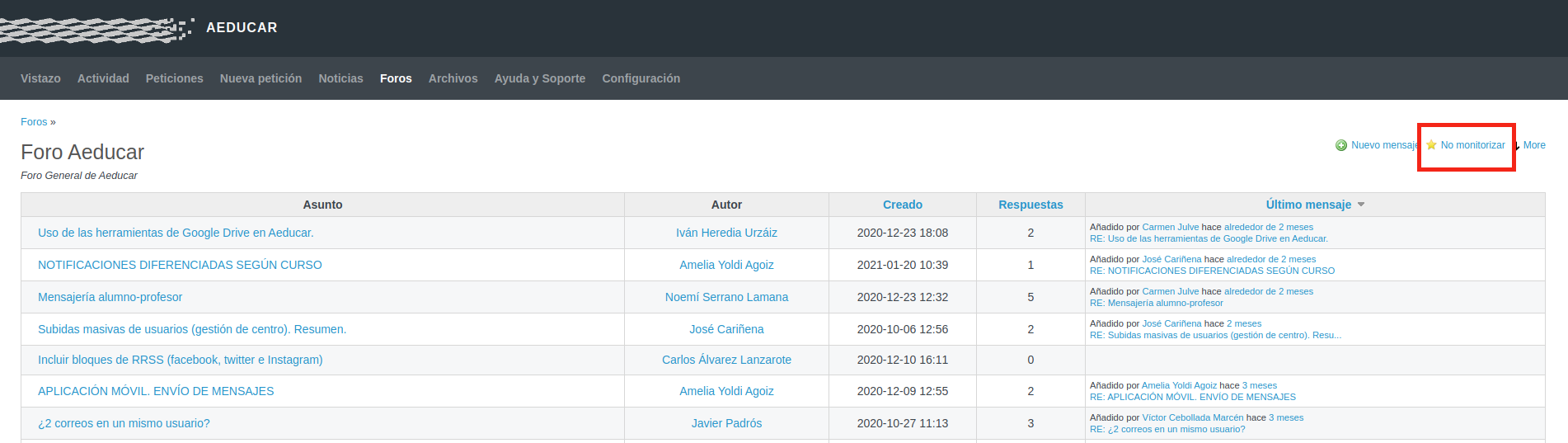Click the Foros breadcrumb link
Screen dimensions: 1568x443
(34, 122)
